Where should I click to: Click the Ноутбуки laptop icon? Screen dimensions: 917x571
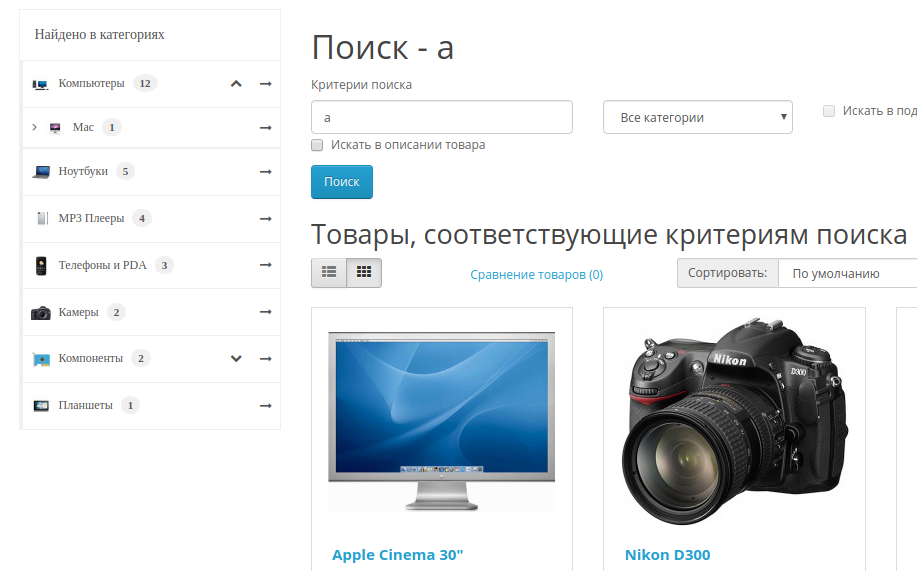point(41,172)
